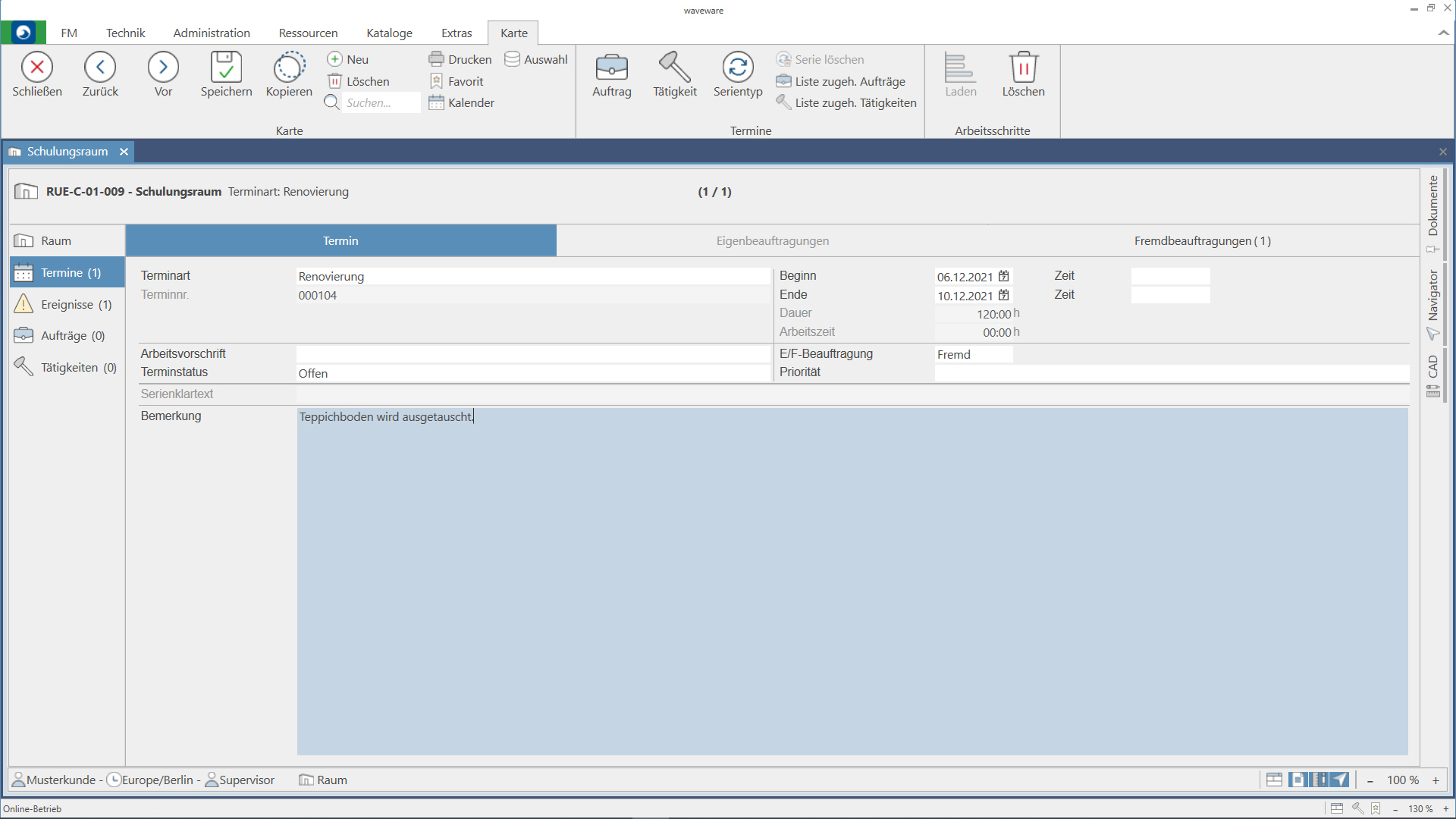Click into the Suchen search field

[x=381, y=103]
